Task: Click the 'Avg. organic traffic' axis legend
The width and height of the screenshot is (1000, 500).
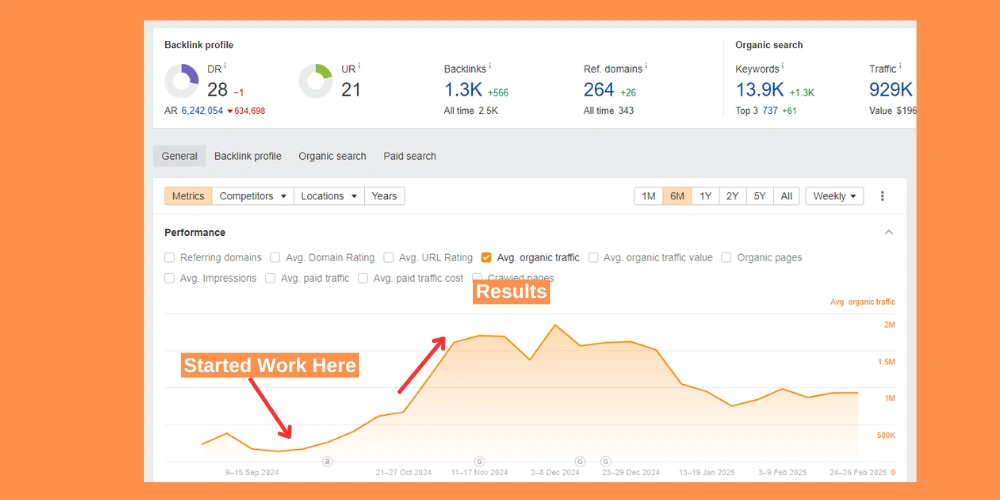Action: tap(862, 302)
